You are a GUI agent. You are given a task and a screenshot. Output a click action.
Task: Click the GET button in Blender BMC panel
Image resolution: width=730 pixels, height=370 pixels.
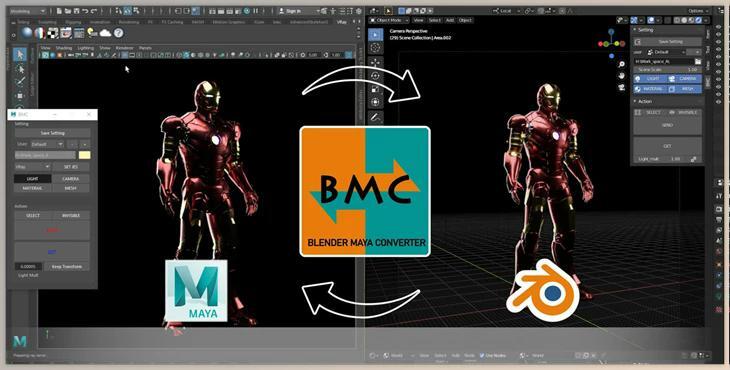[667, 146]
